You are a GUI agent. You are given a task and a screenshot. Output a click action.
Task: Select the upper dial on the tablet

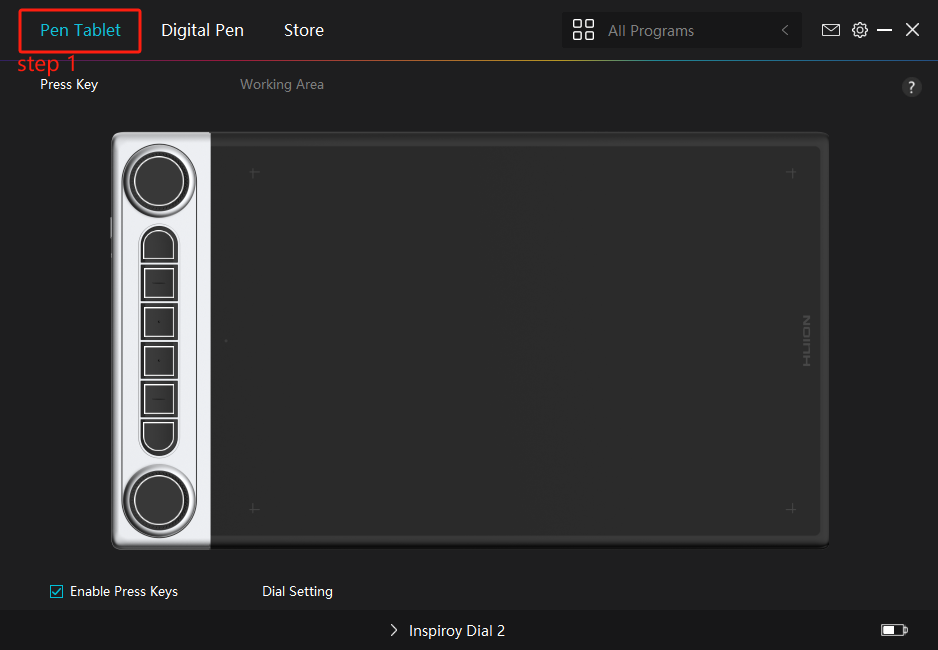pos(159,181)
